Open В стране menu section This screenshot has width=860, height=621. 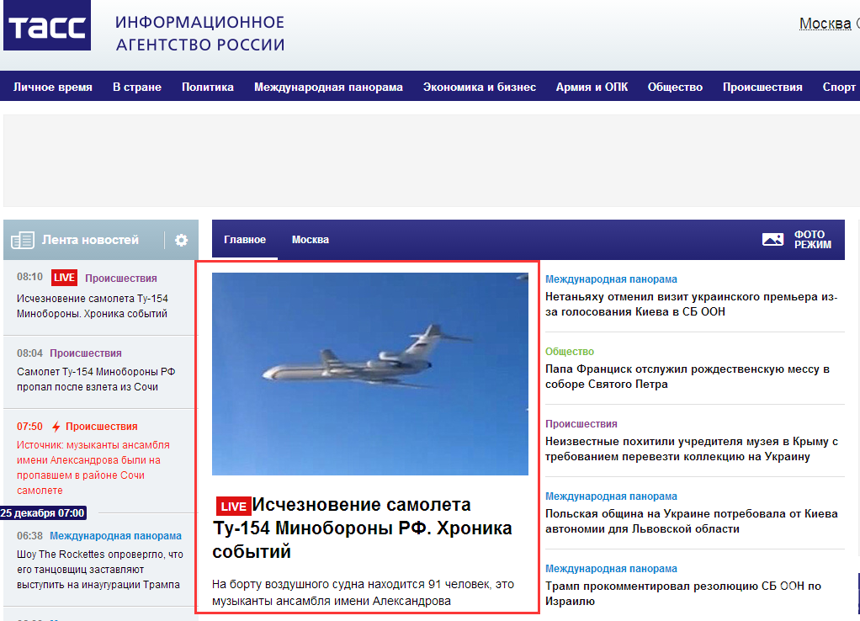(x=137, y=87)
